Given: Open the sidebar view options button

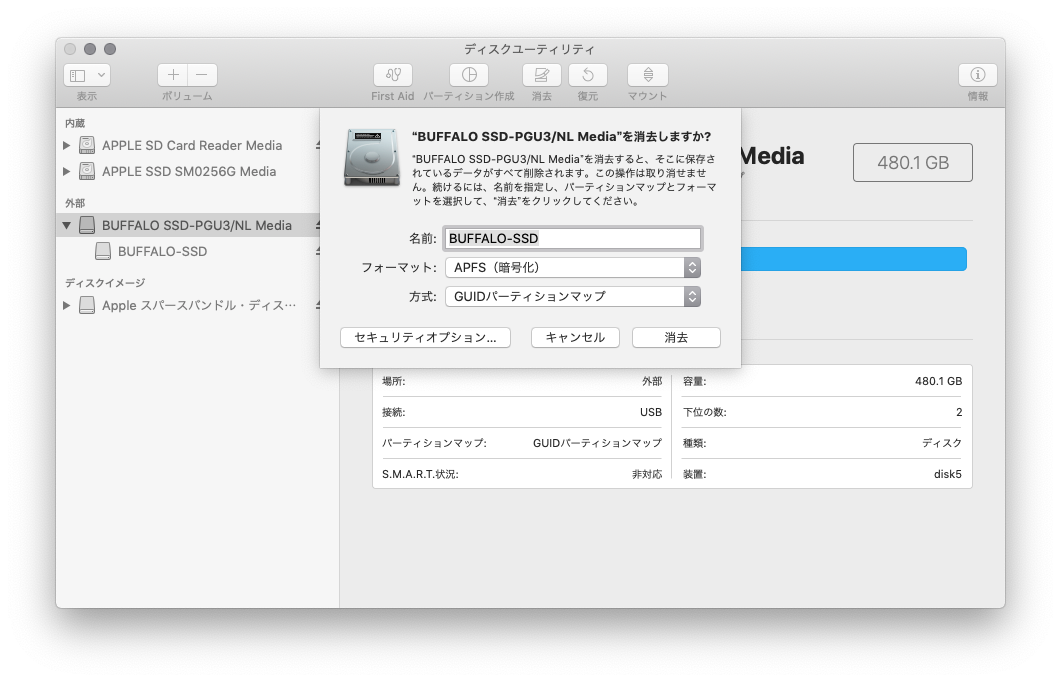Looking at the screenshot, I should pyautogui.click(x=87, y=75).
